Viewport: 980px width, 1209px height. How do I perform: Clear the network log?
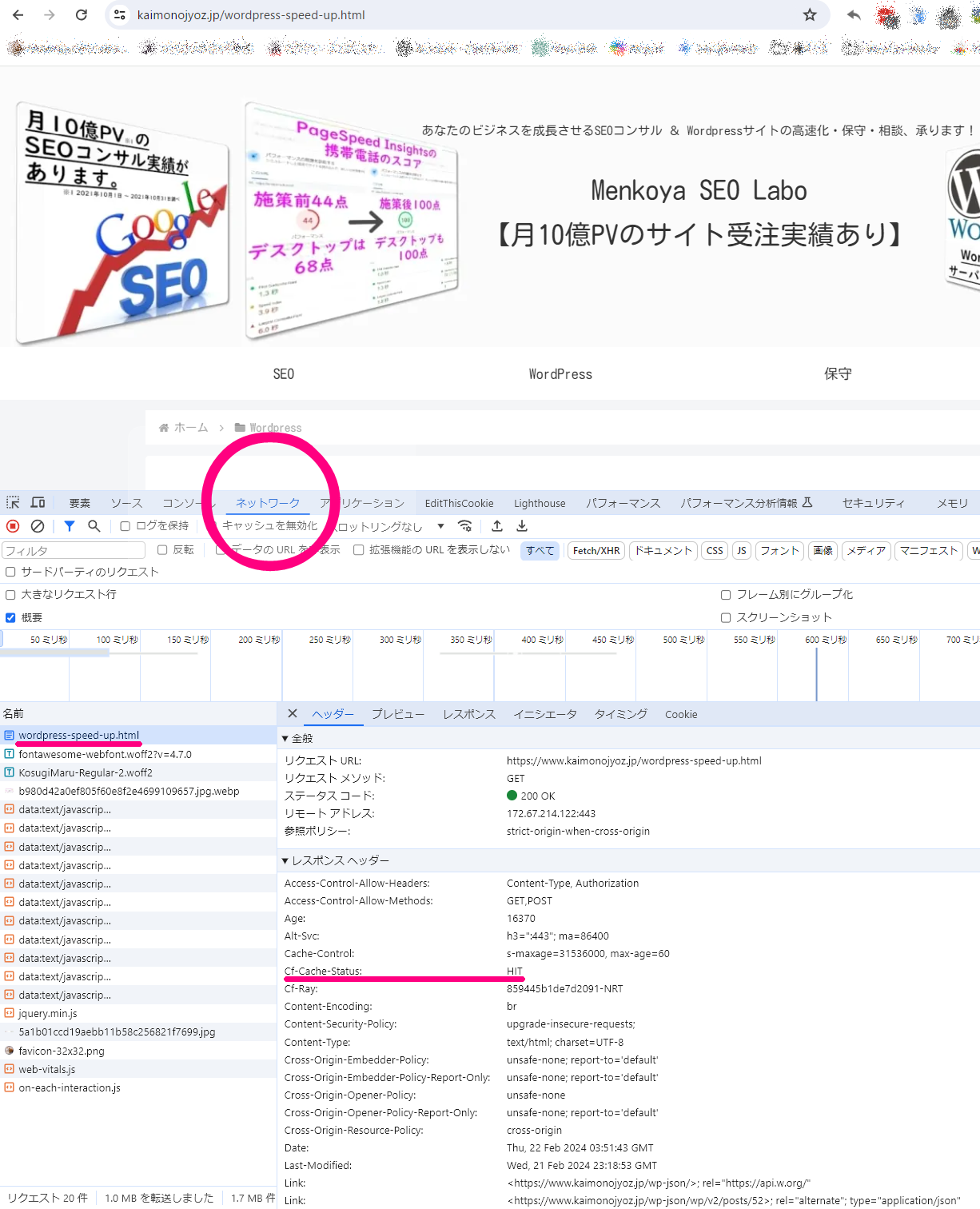[38, 526]
